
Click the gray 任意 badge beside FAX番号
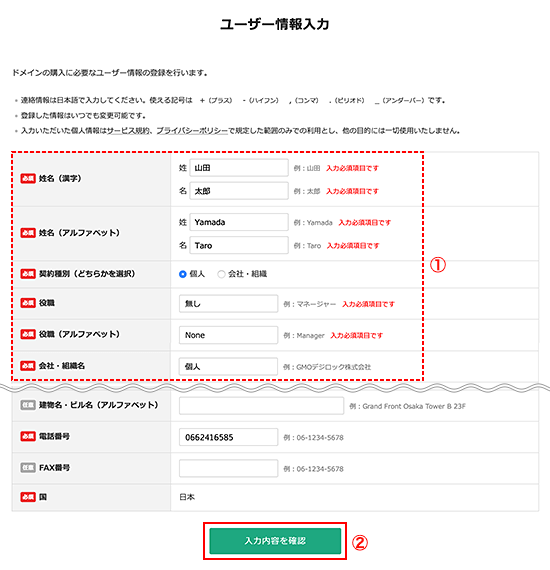pyautogui.click(x=28, y=467)
